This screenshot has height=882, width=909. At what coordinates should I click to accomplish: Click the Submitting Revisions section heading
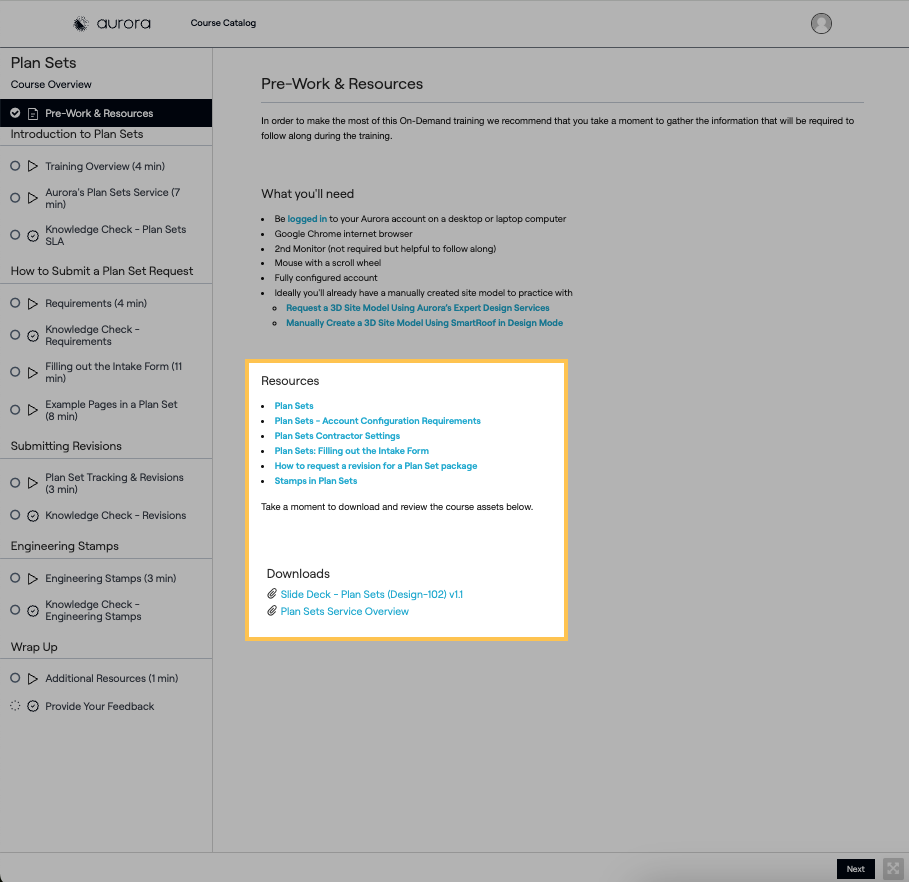(66, 446)
